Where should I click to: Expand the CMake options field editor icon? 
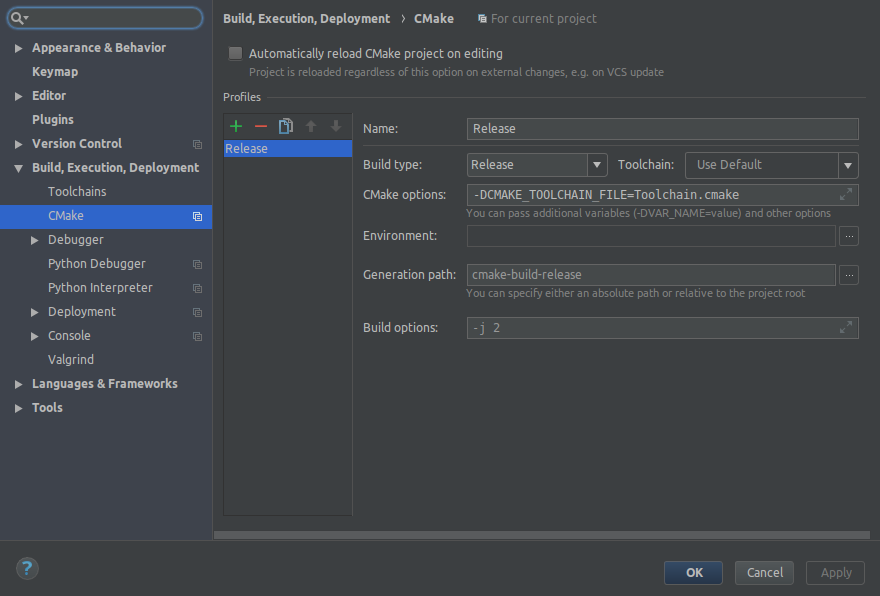[x=846, y=194]
